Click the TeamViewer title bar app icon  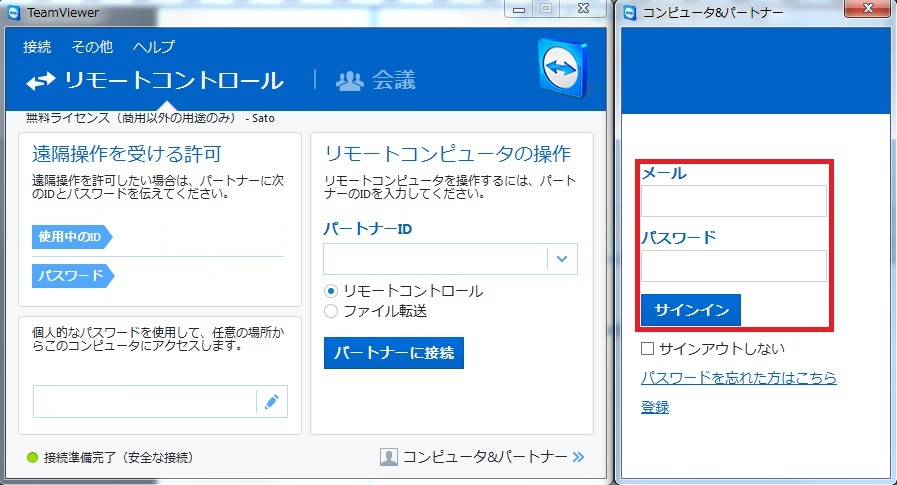14,13
